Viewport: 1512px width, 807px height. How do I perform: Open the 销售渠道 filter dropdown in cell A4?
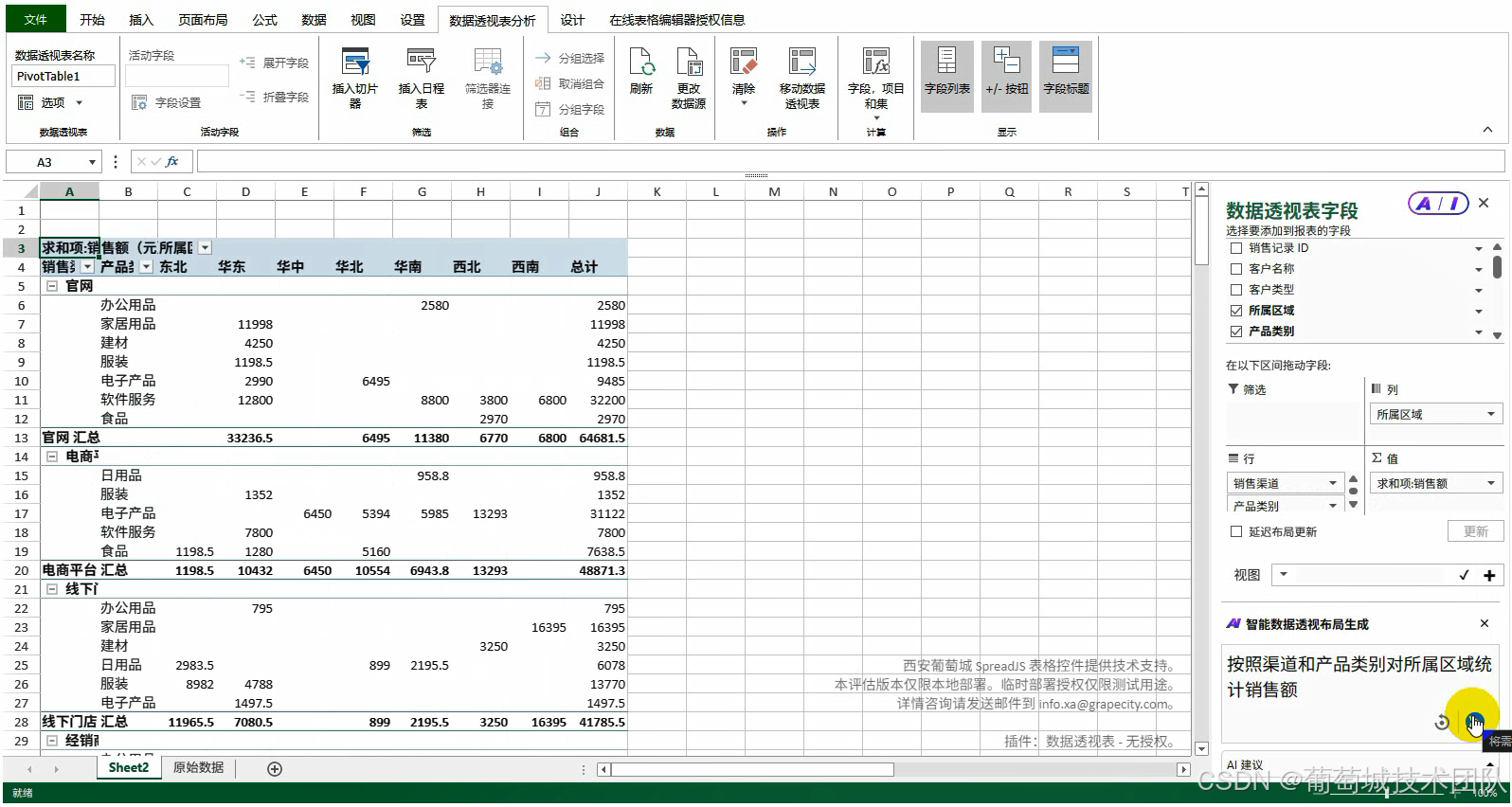click(x=87, y=267)
